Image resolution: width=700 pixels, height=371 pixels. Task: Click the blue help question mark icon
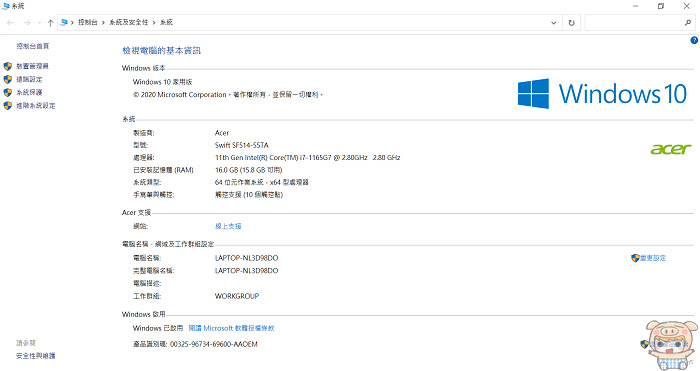coord(694,40)
